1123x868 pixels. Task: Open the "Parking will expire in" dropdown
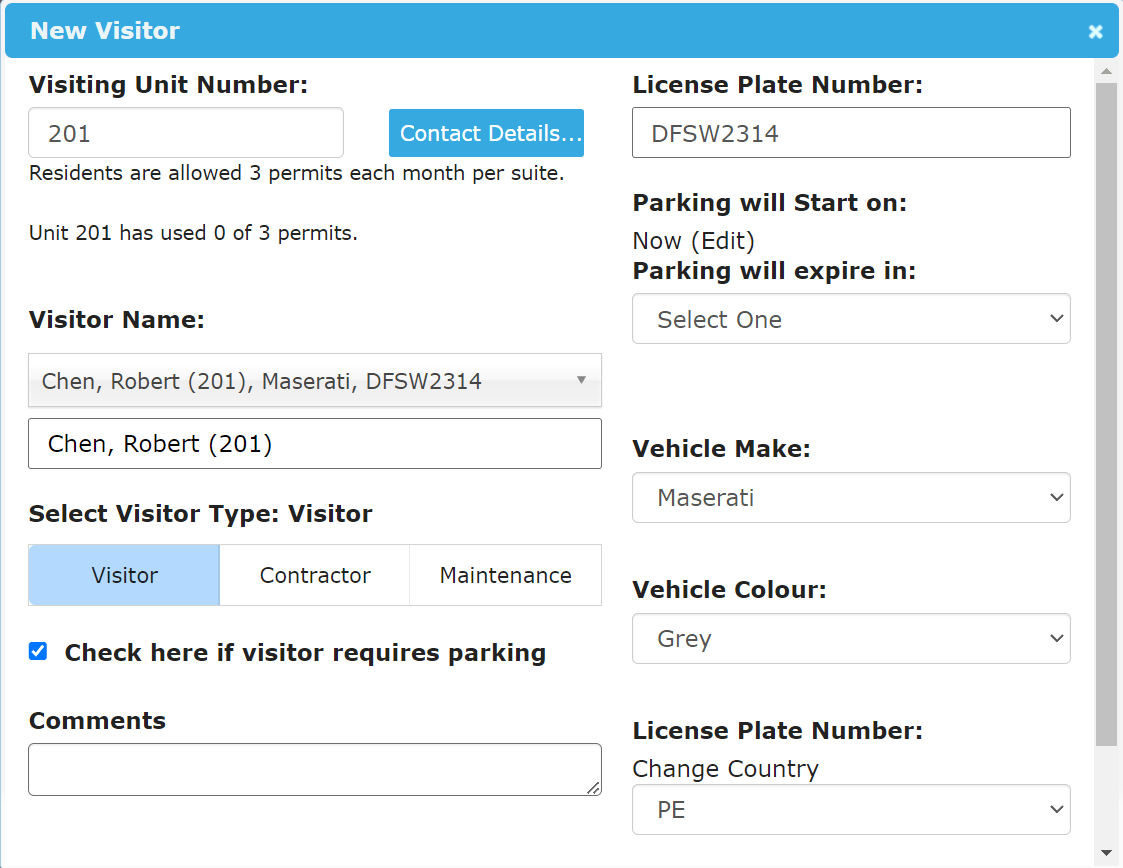(x=851, y=318)
